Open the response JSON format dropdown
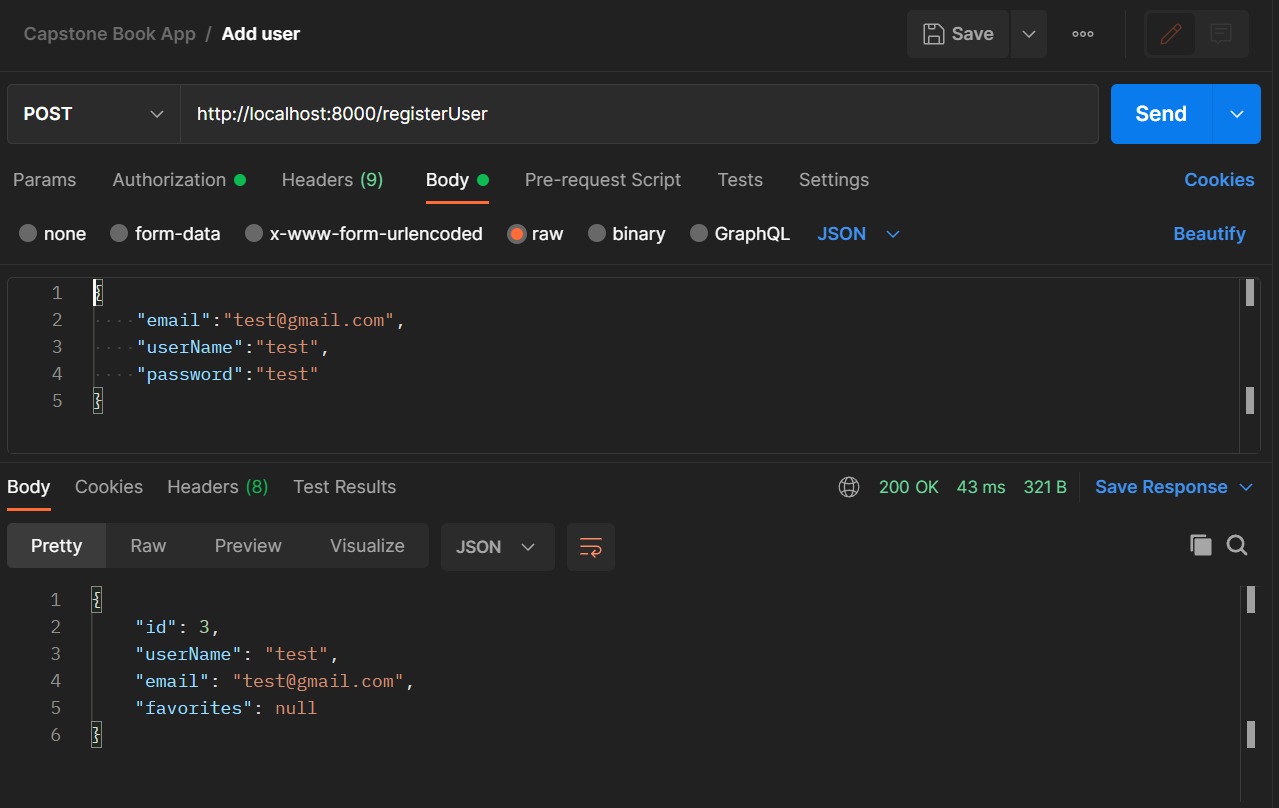The width and height of the screenshot is (1279, 808). (497, 547)
